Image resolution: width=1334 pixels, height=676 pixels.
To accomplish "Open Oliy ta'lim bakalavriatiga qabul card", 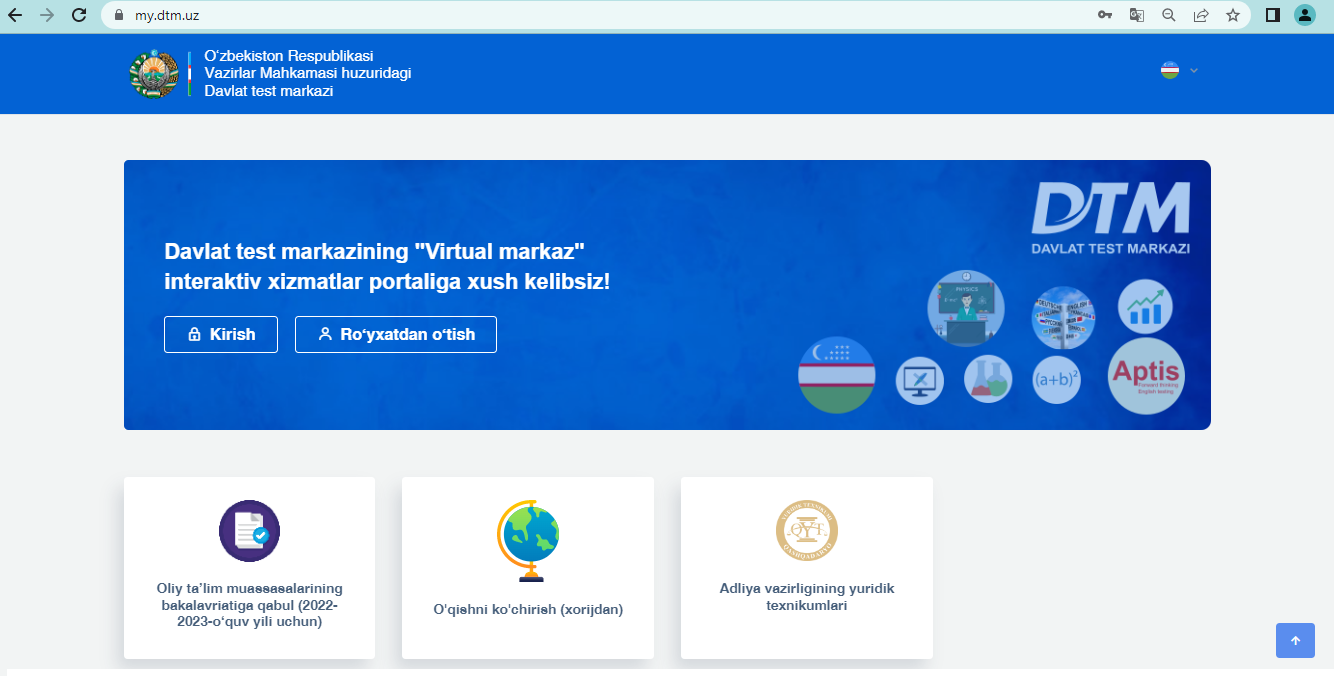I will tap(249, 568).
